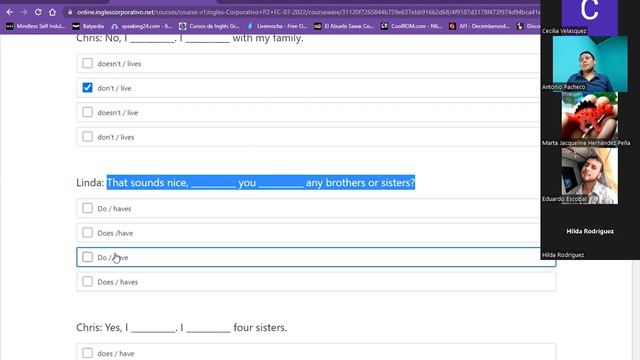
Task: Uncheck the "don't / live" checkbox
Action: (x=87, y=88)
